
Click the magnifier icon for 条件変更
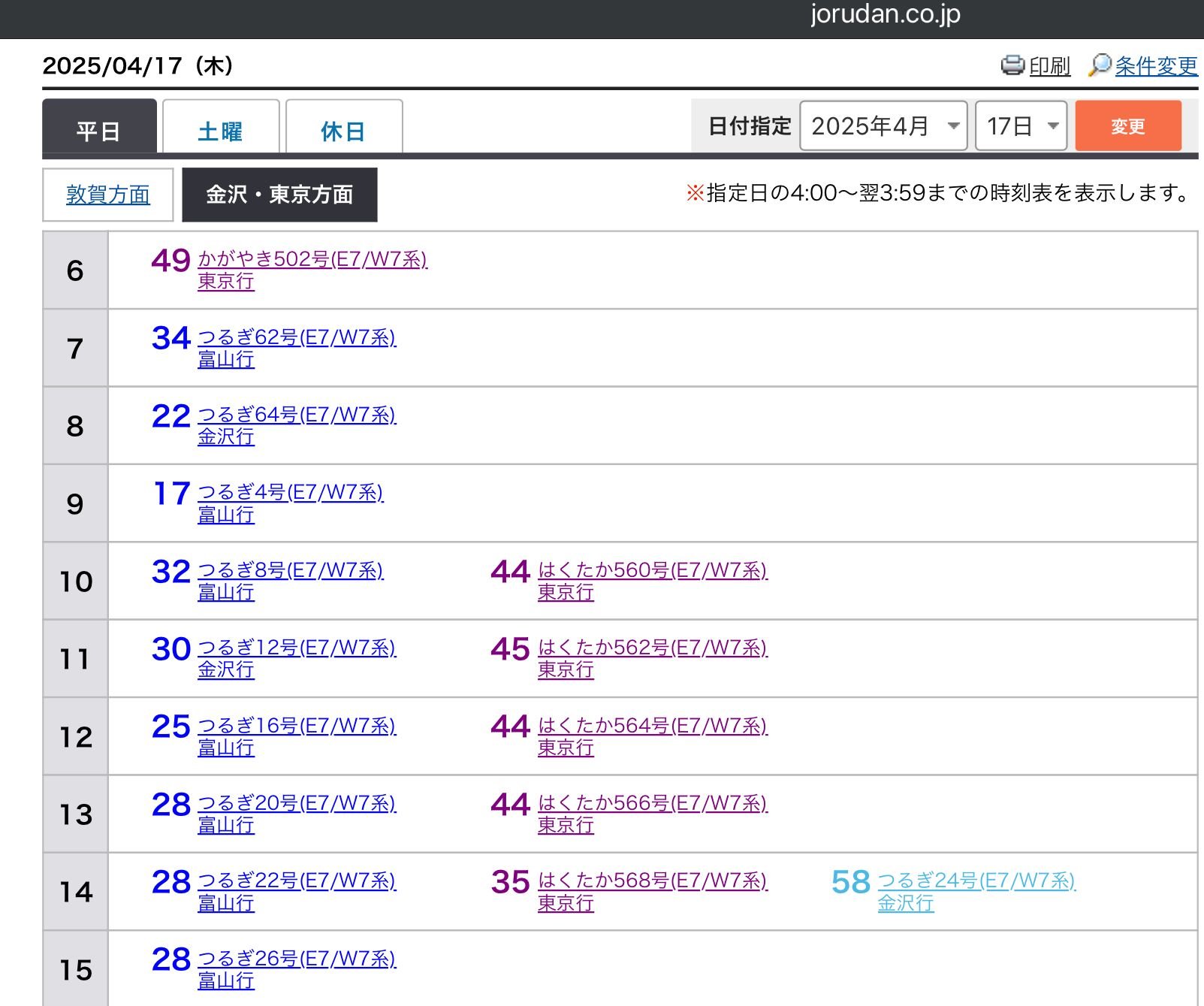1100,65
